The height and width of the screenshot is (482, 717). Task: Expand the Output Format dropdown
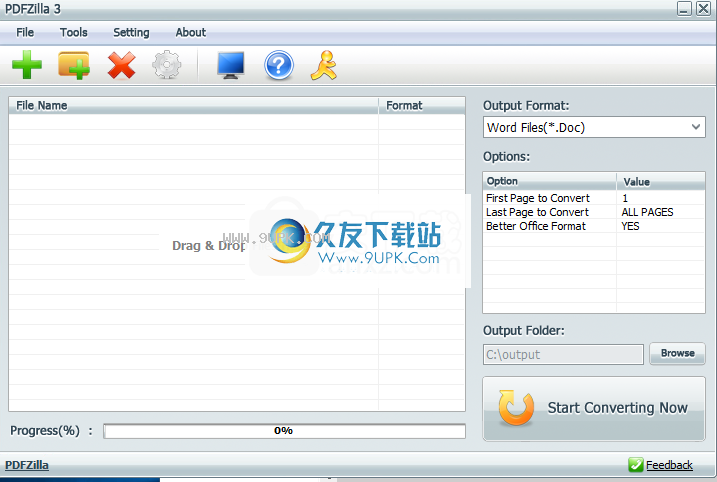(x=696, y=127)
